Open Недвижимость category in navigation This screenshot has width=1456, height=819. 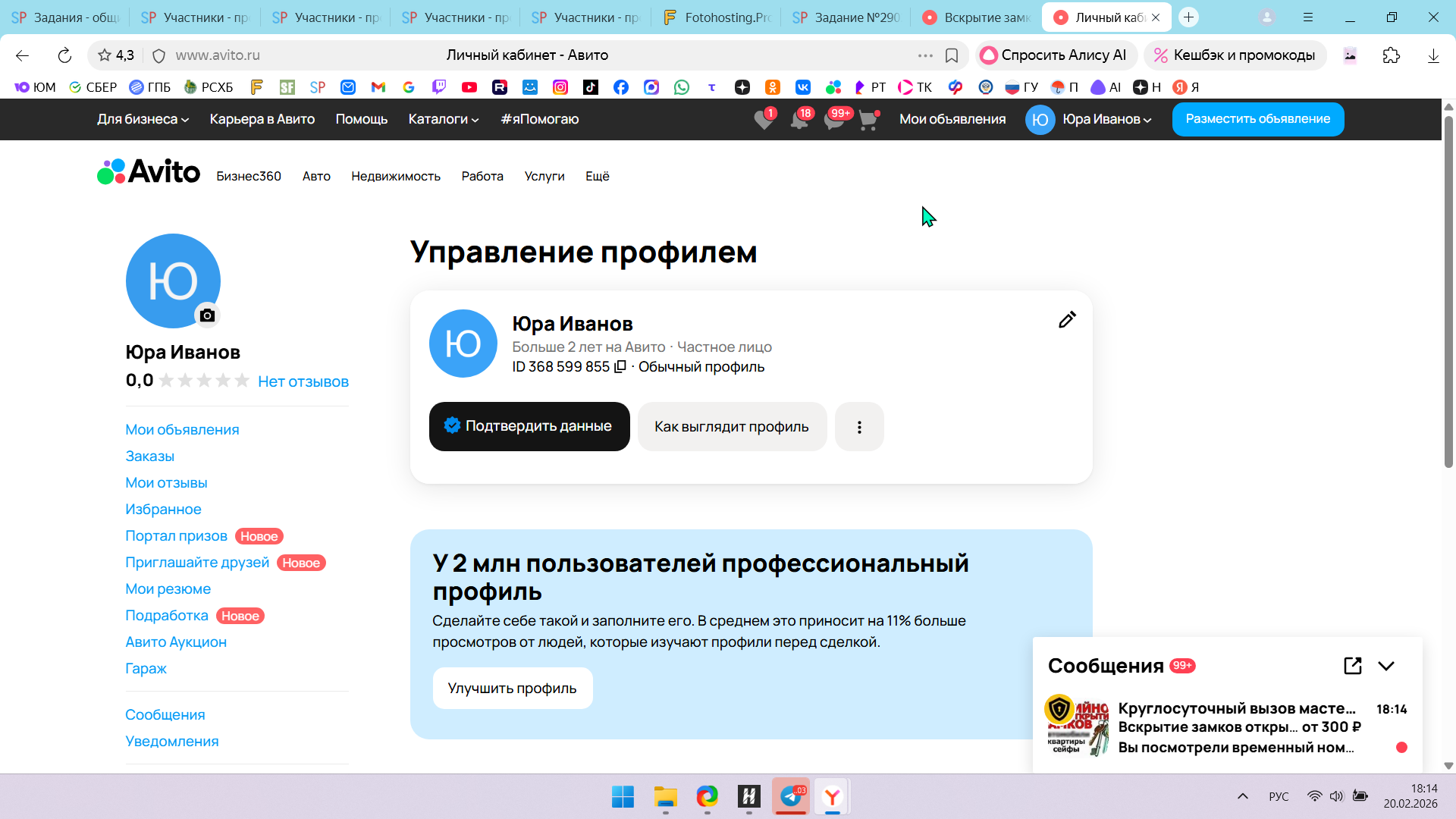pyautogui.click(x=395, y=176)
